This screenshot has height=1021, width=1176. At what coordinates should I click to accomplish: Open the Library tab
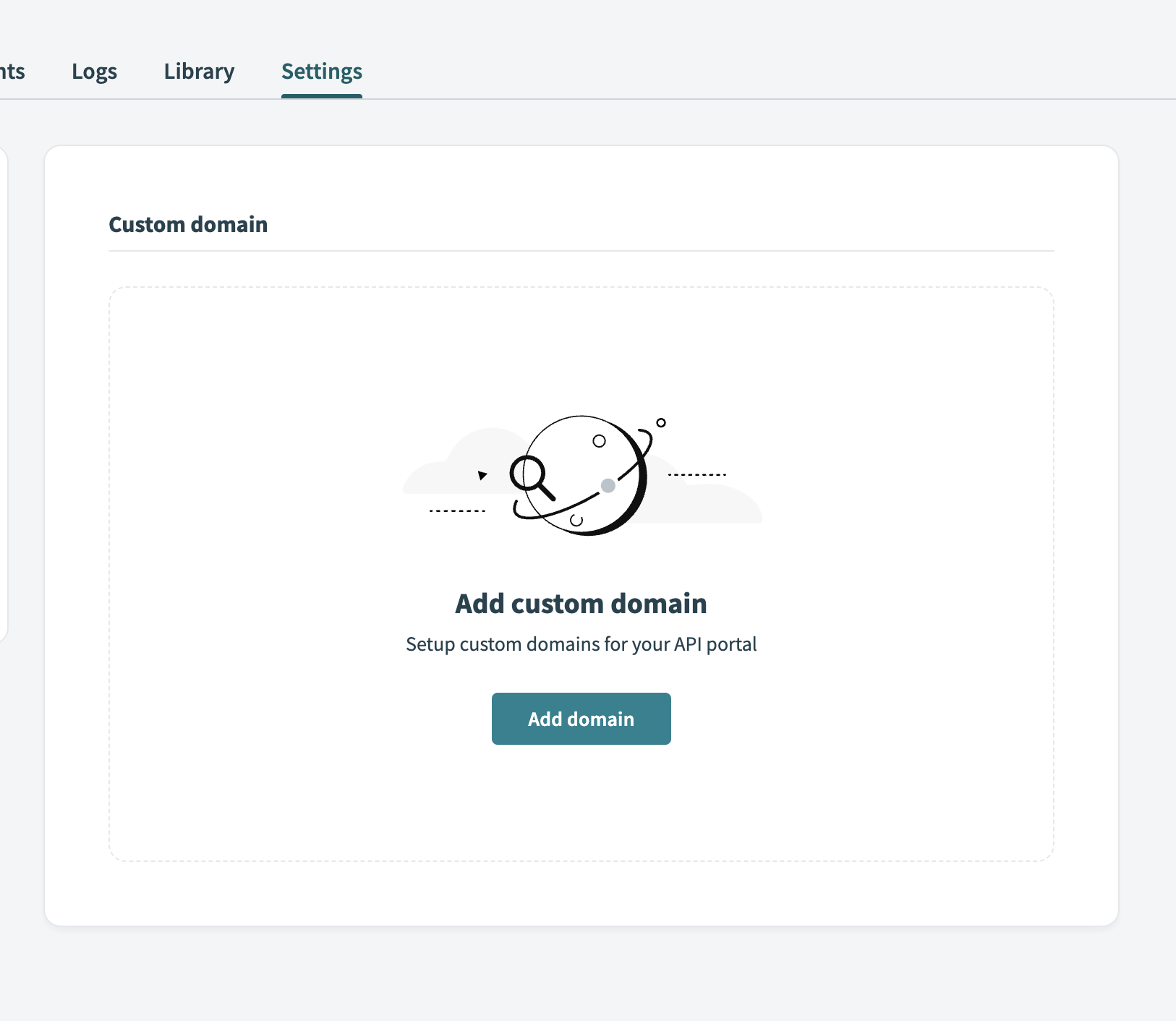coord(199,71)
